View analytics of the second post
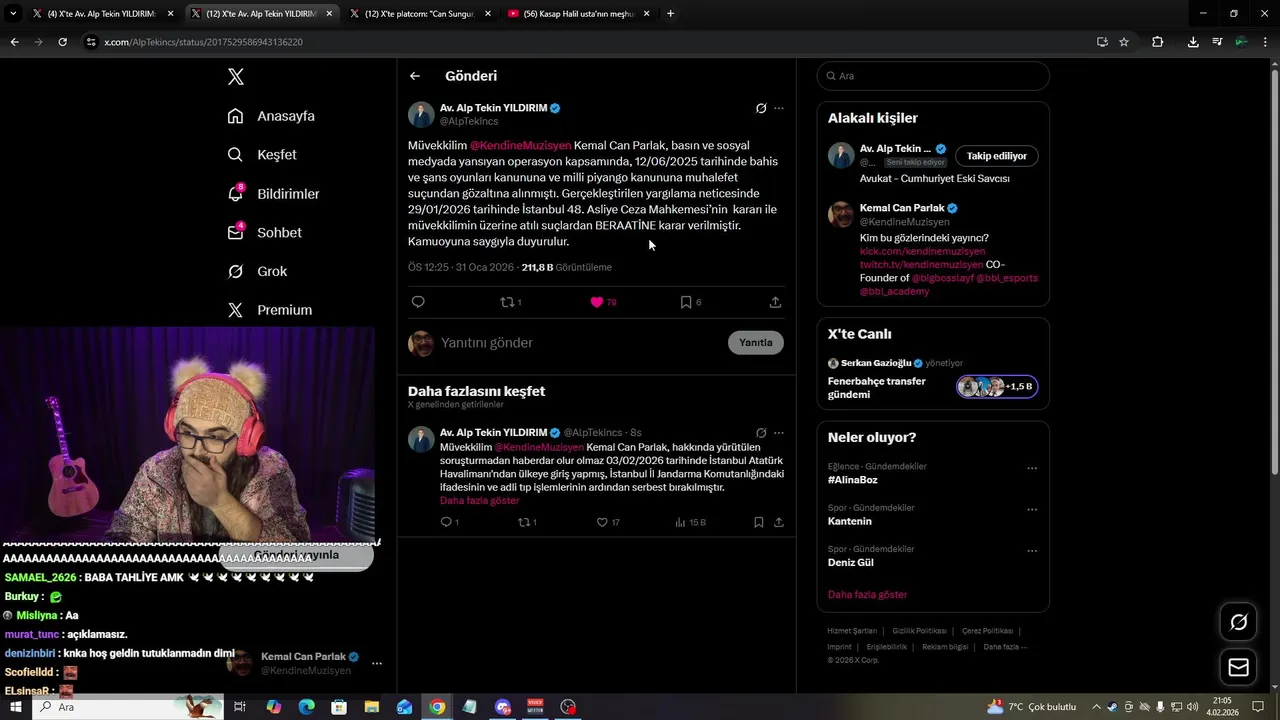Image resolution: width=1280 pixels, height=720 pixels. click(x=690, y=522)
